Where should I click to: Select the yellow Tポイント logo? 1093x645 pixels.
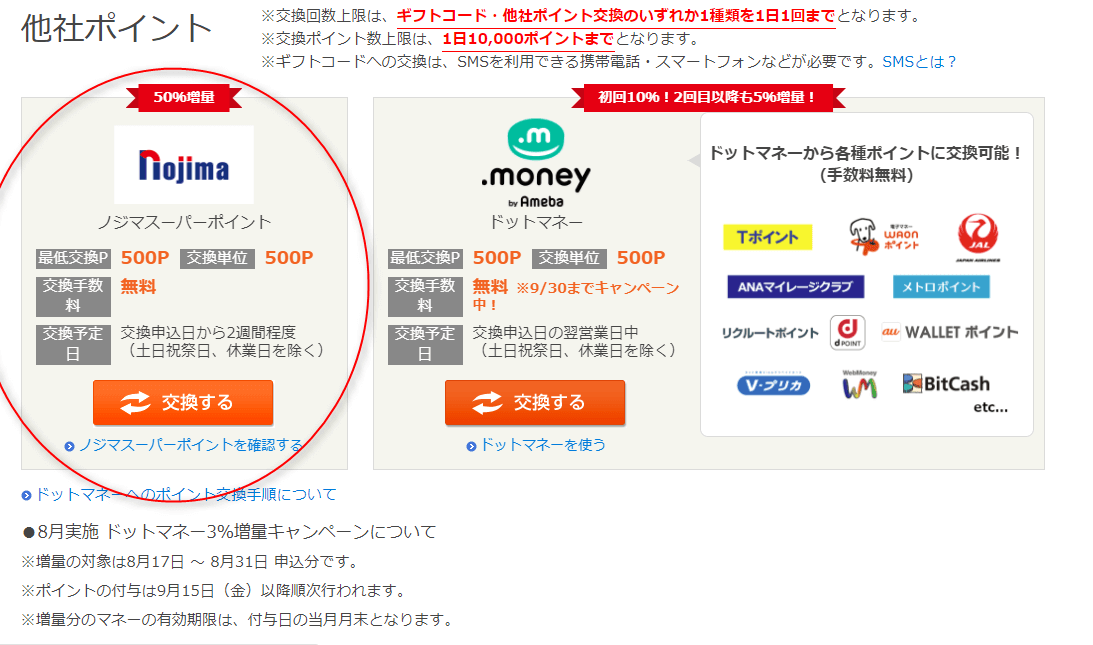coord(767,237)
